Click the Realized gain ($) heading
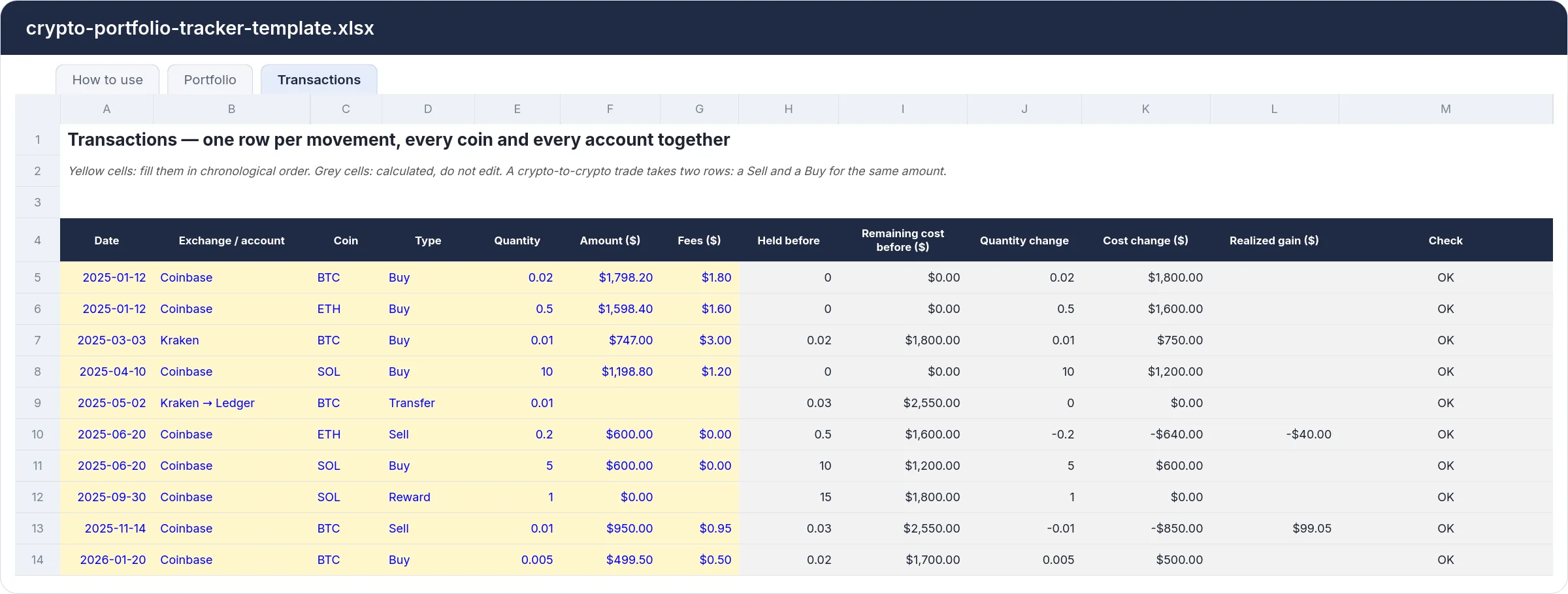Viewport: 1568px width, 594px height. click(x=1274, y=240)
